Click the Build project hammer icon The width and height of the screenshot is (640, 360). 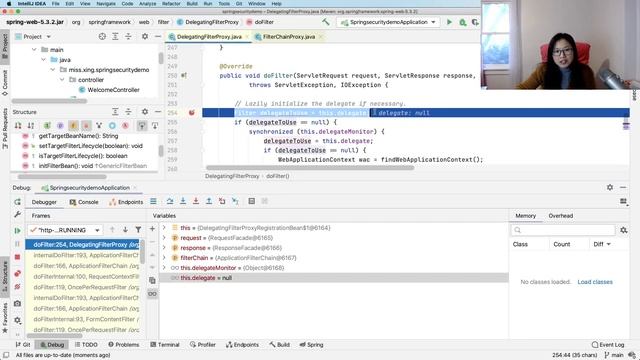[325, 22]
